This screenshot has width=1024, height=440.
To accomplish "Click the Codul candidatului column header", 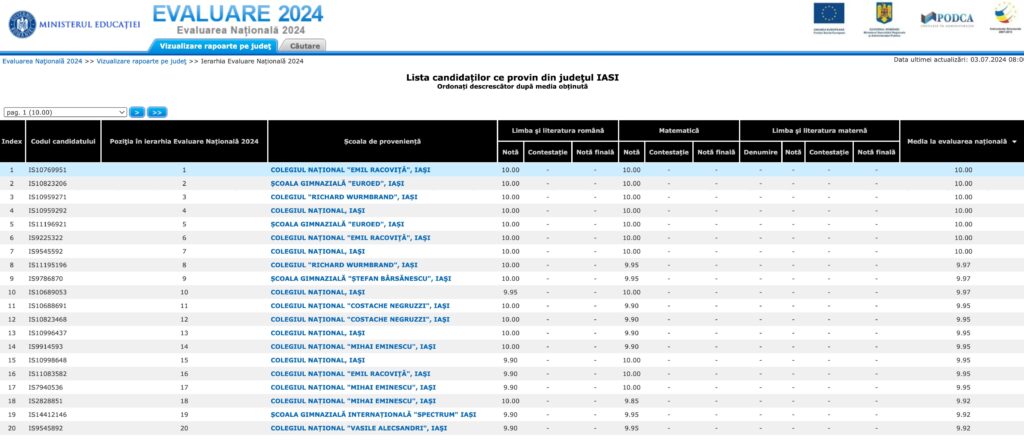I will click(x=62, y=142).
